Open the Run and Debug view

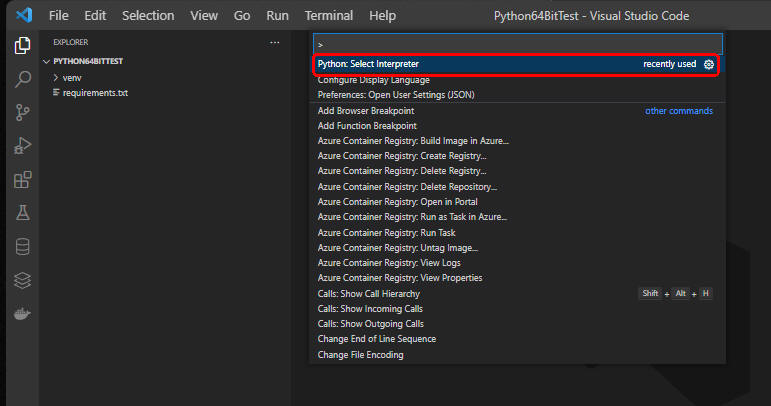coord(23,146)
